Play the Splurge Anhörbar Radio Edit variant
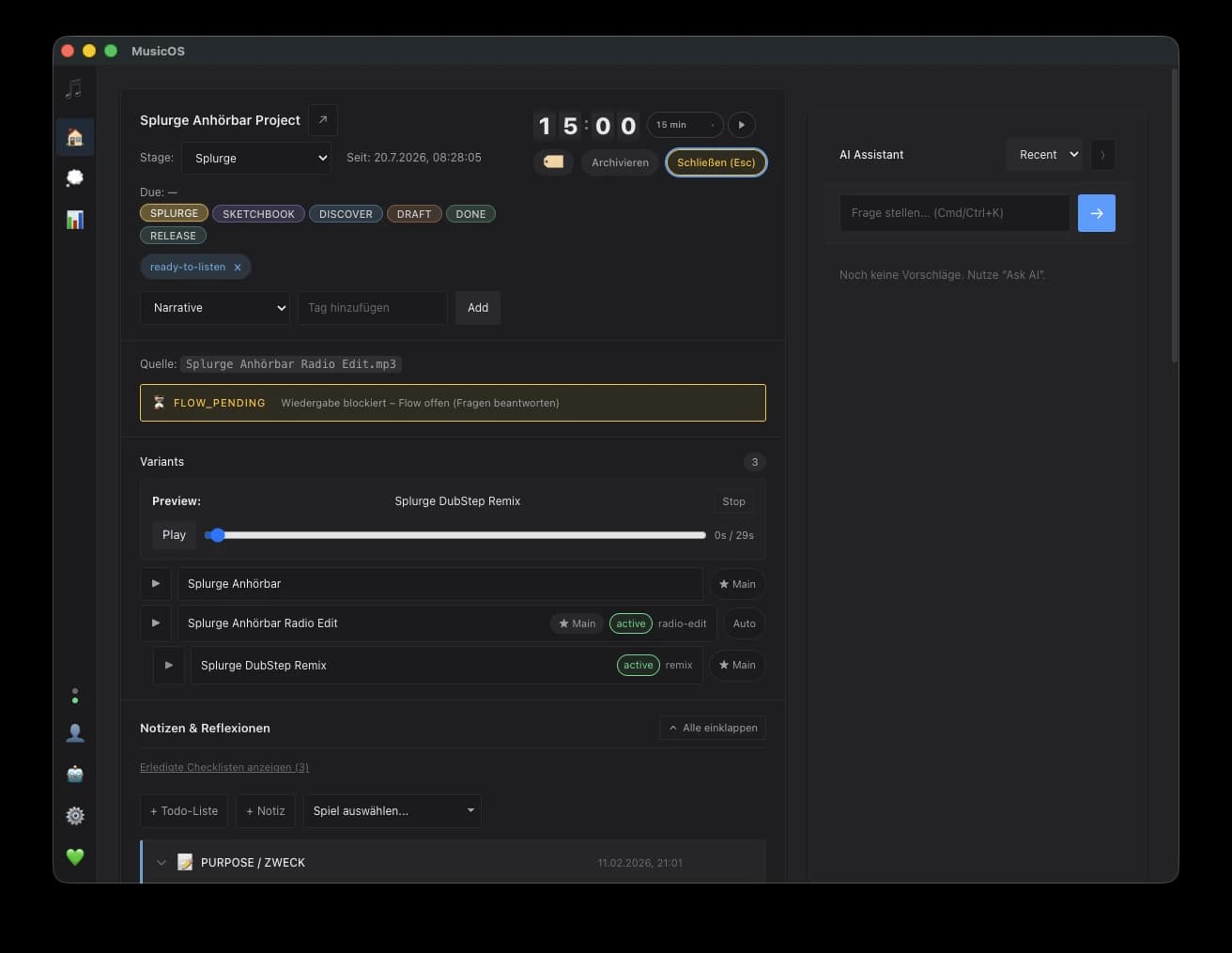This screenshot has height=953, width=1232. (x=156, y=623)
